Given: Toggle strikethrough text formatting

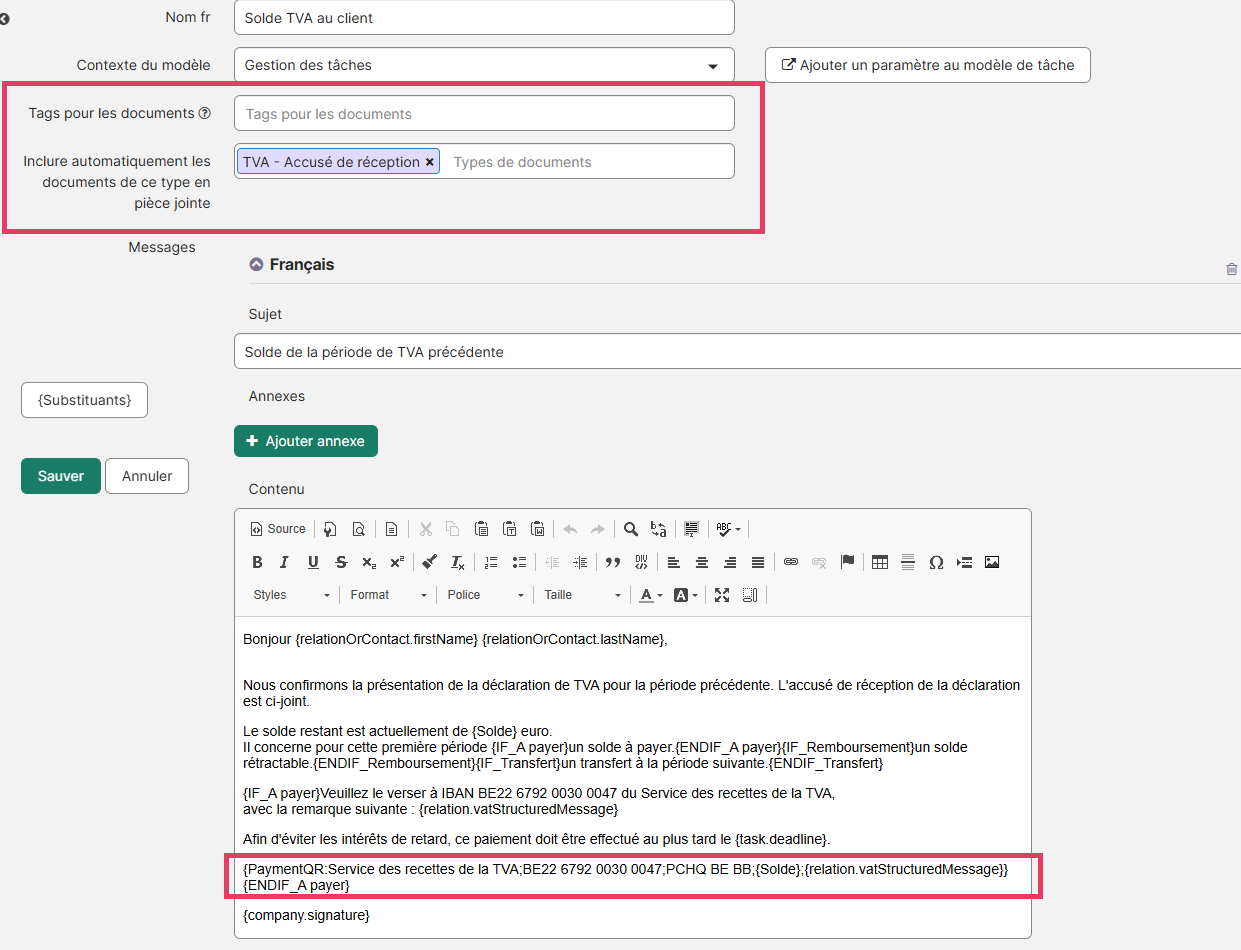Looking at the screenshot, I should (341, 562).
